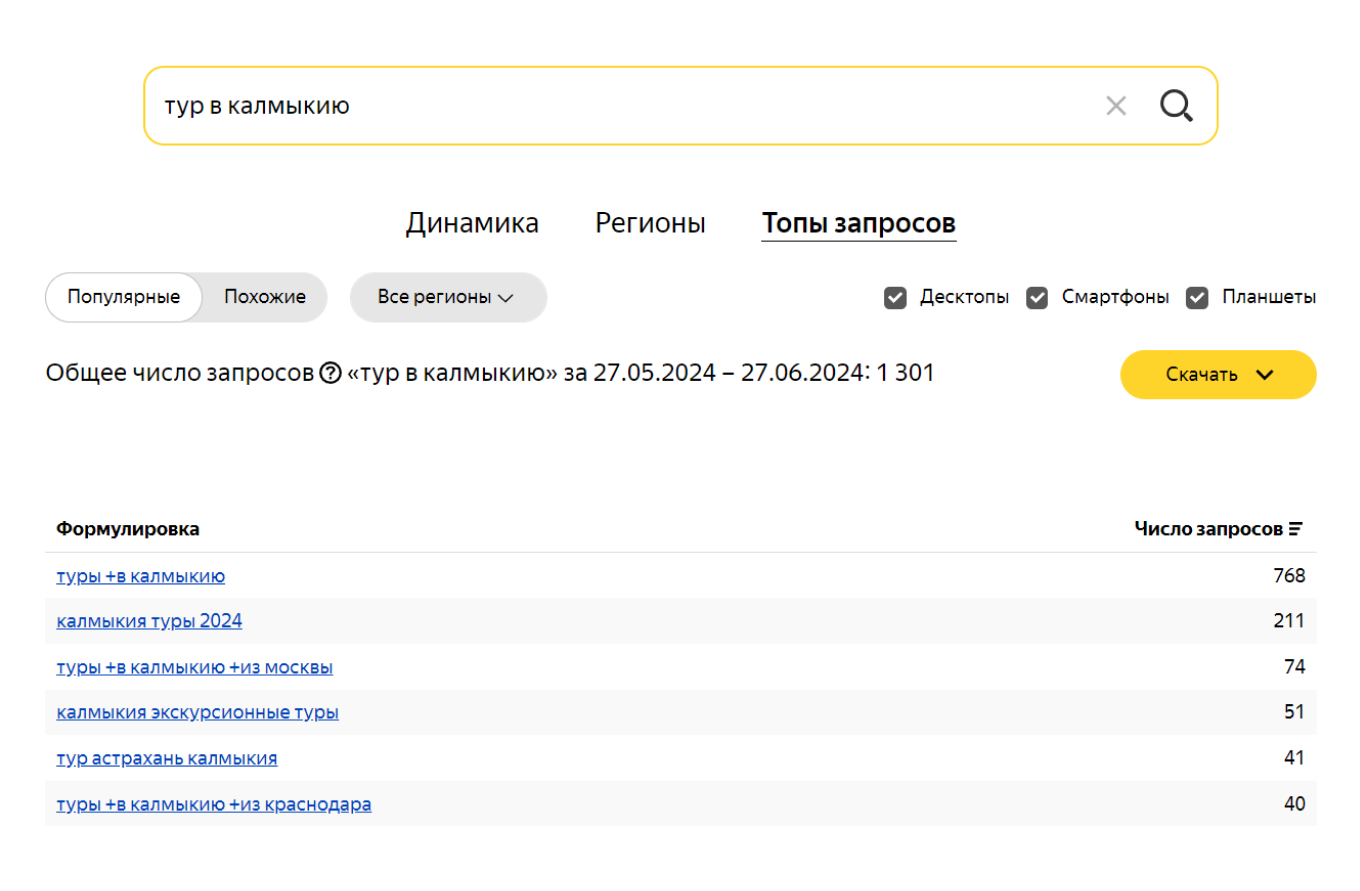Open the link туры +в калмыкию +из москвы
Image resolution: width=1360 pixels, height=891 pixels.
[x=195, y=667]
